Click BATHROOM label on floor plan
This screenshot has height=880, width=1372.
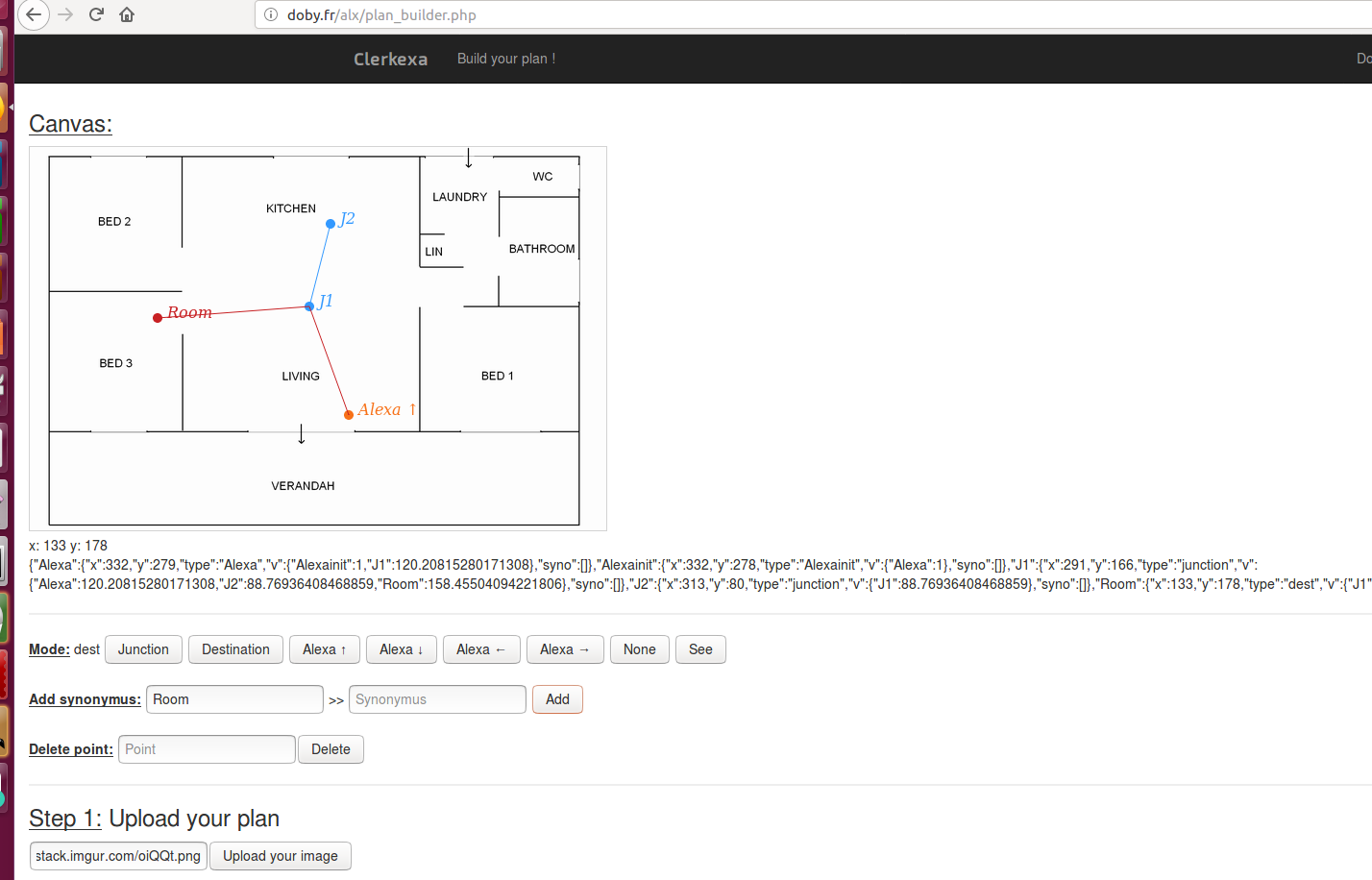pos(542,249)
